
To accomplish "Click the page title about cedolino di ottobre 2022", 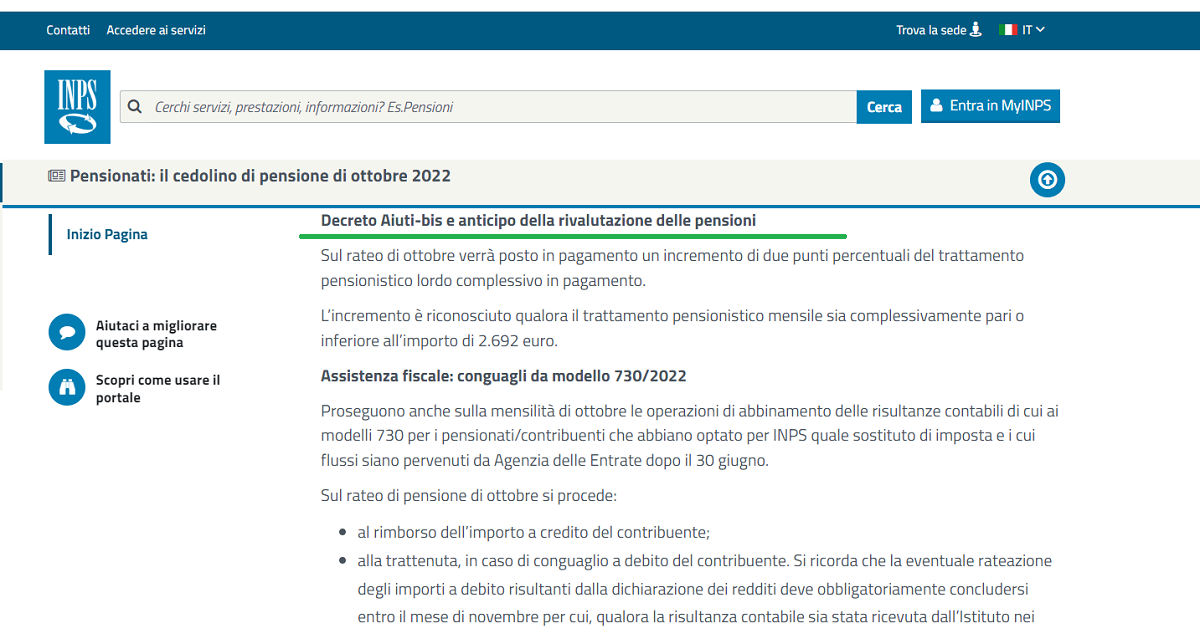I will click(x=260, y=176).
